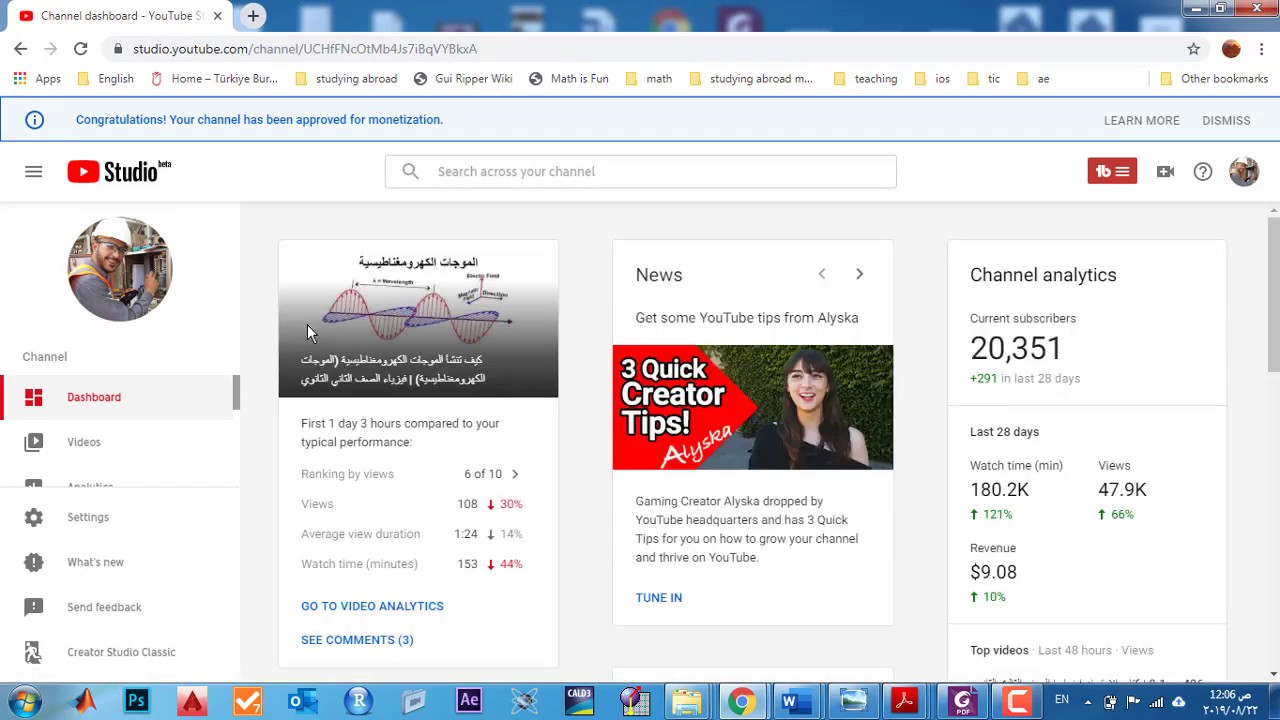
Task: Open Creator Studio Classic
Action: (x=118, y=652)
